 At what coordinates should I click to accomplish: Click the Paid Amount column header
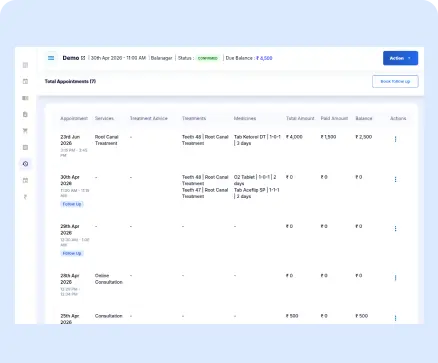(x=334, y=118)
